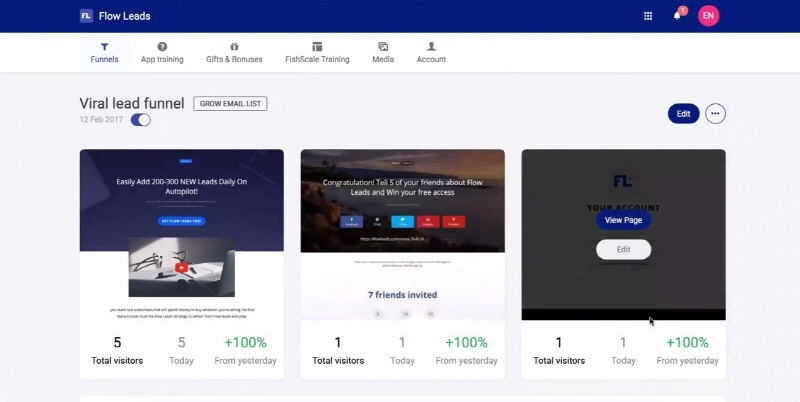Click the Google+ share button in second thumbnail
Image resolution: width=800 pixels, height=402 pixels.
(428, 221)
